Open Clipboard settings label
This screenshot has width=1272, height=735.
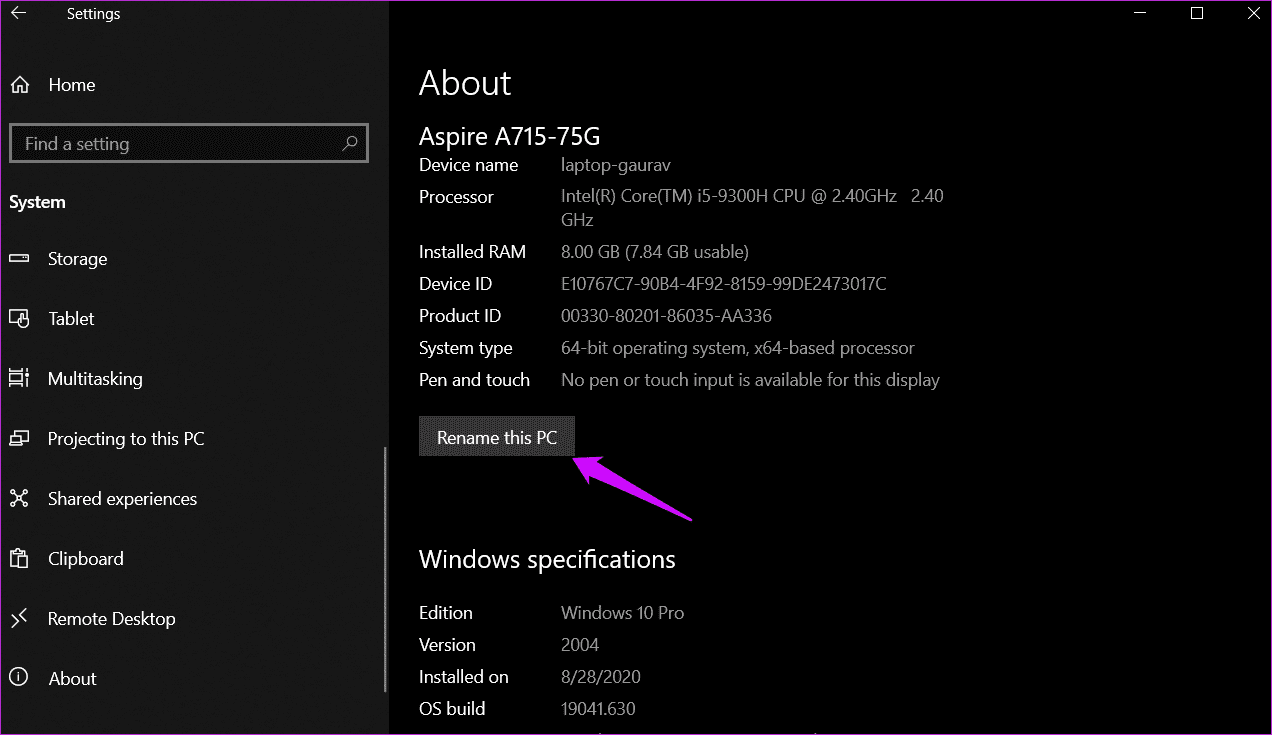(86, 559)
